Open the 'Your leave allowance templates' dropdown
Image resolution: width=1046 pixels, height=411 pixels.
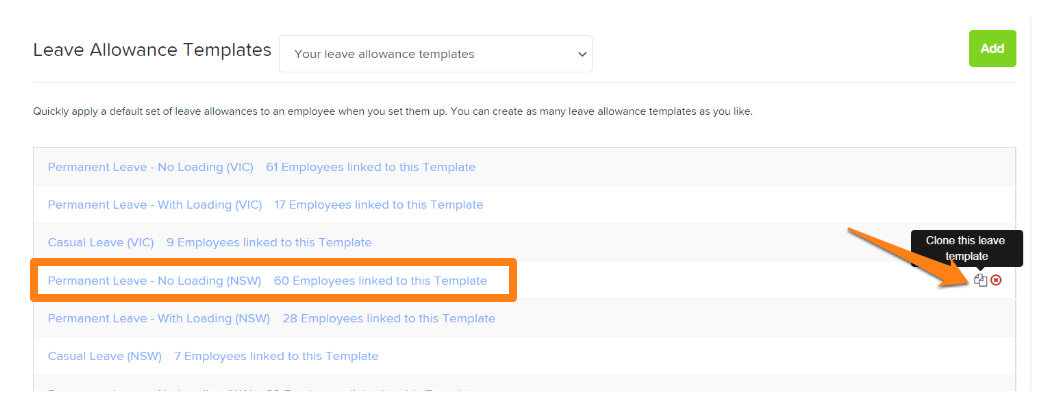coord(436,54)
